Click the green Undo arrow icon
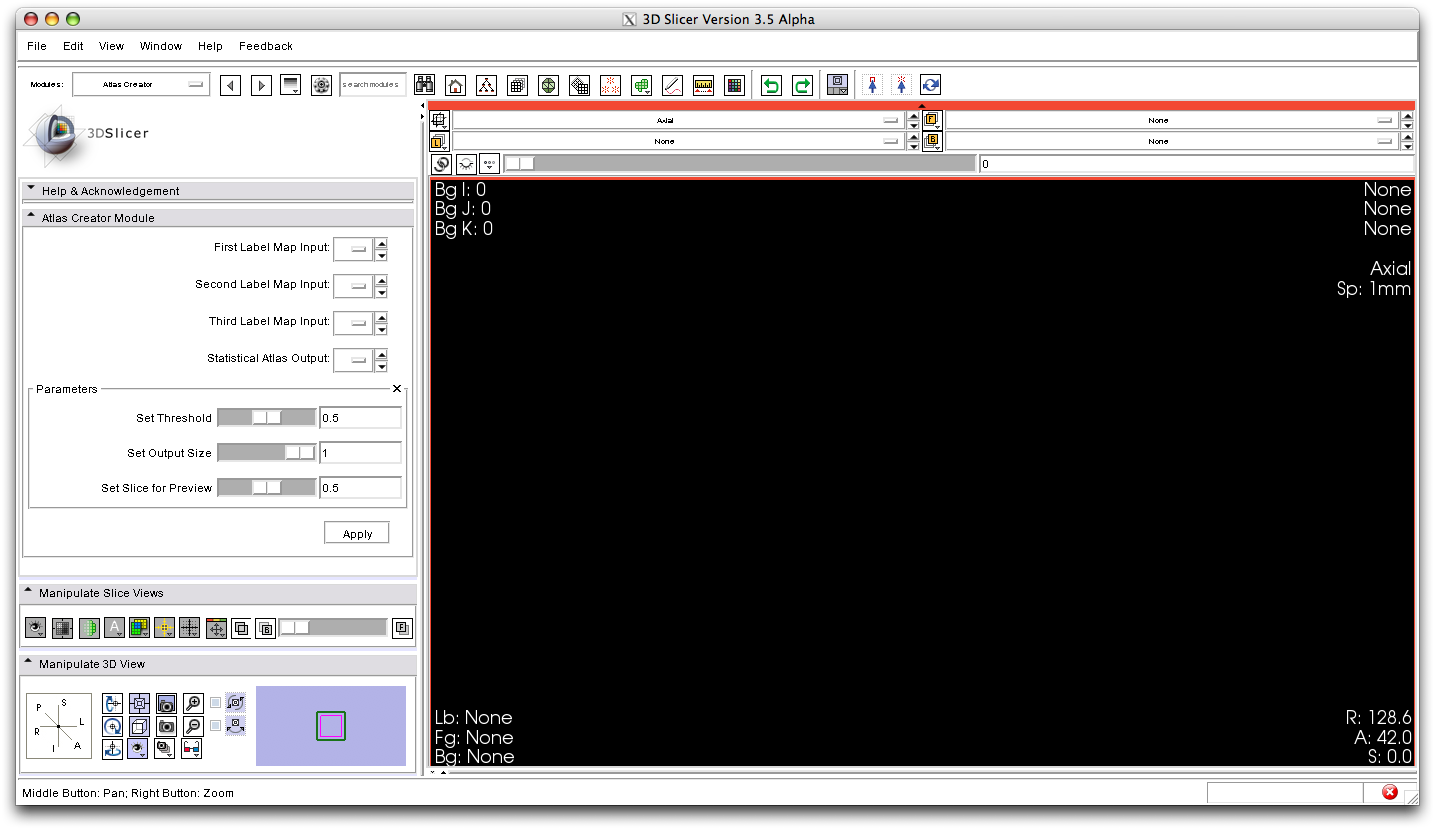This screenshot has width=1435, height=829. click(x=771, y=86)
